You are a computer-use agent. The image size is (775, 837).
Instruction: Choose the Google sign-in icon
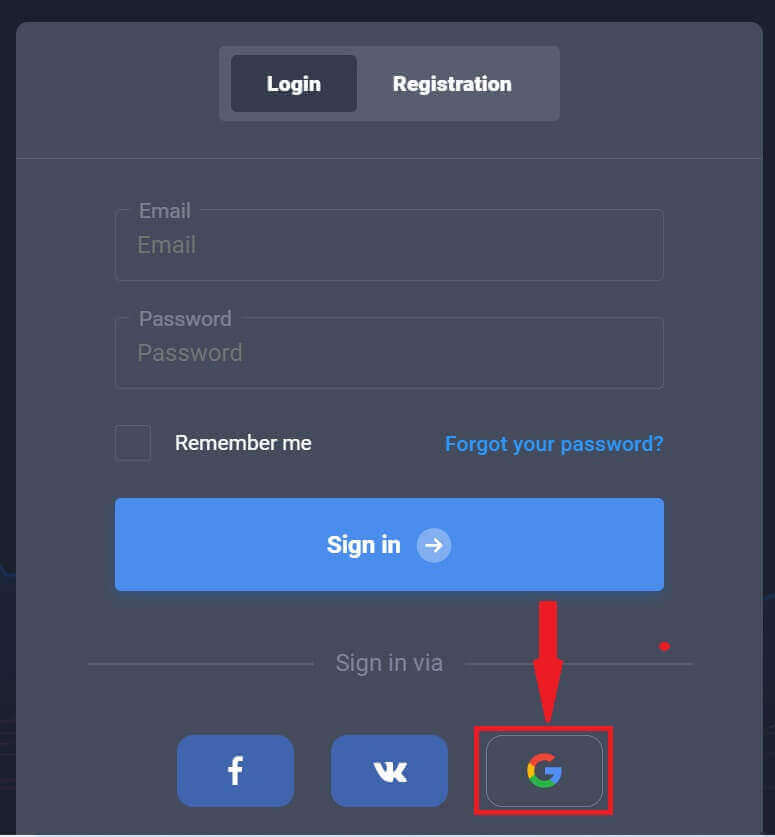544,770
